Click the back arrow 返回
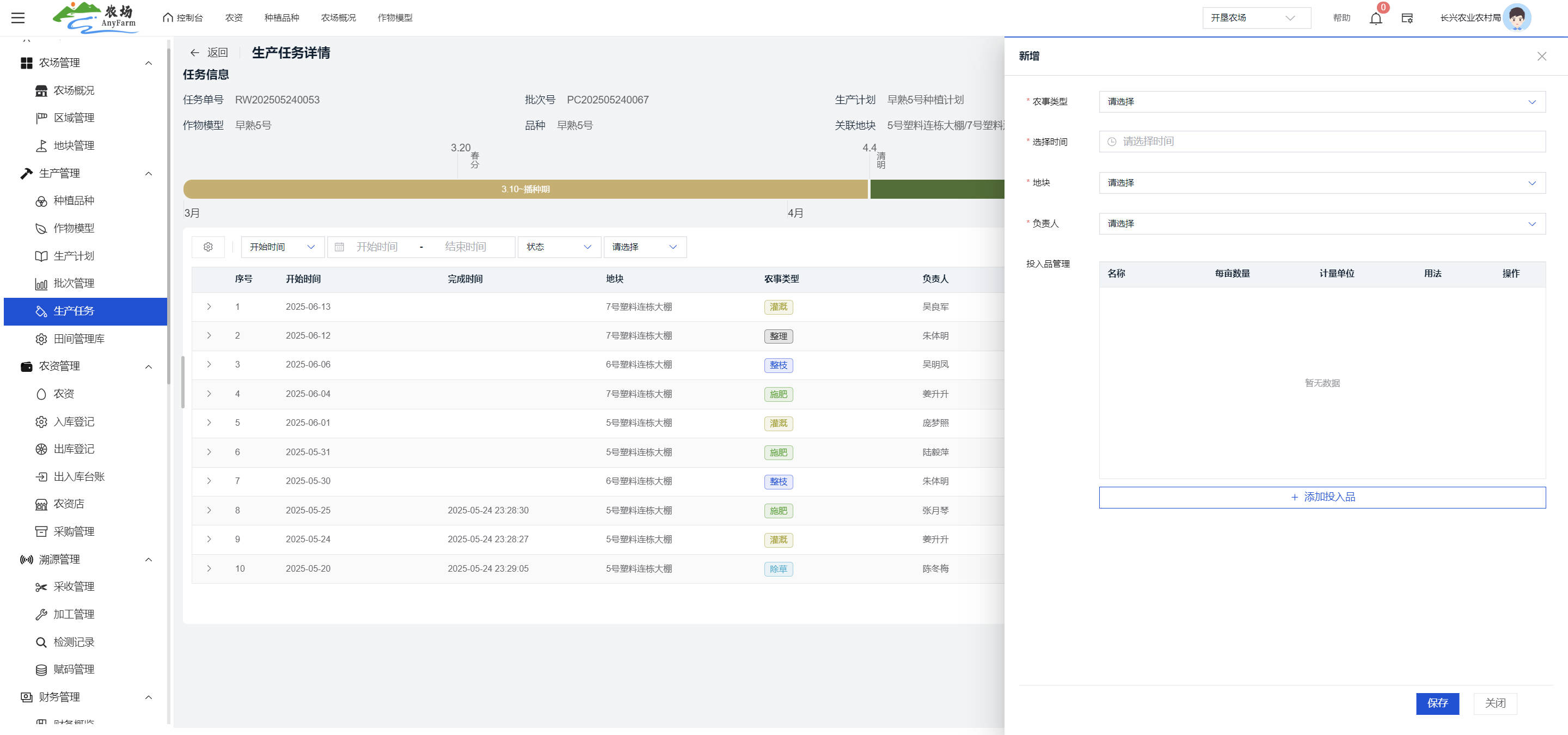The width and height of the screenshot is (1568, 735). [209, 53]
